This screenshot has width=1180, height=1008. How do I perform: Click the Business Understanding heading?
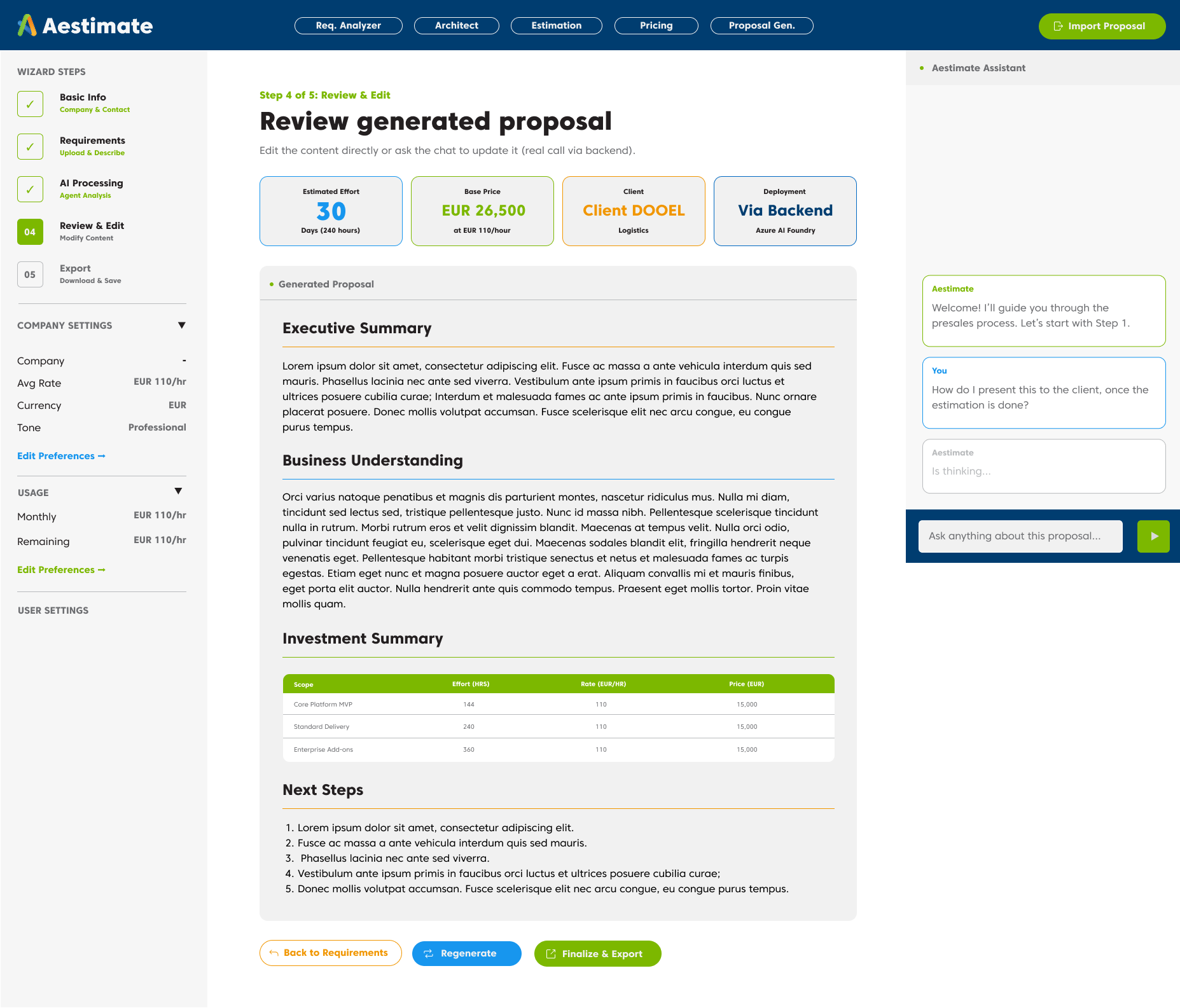[373, 460]
